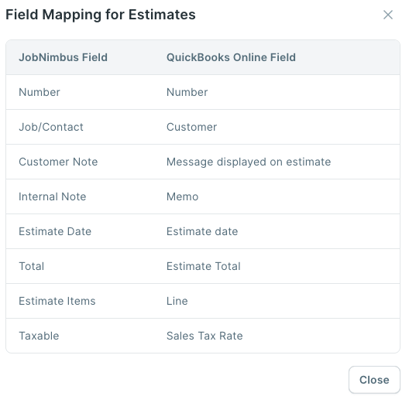Click the Number cell under JobNimbus Field
409x403 pixels.
[39, 92]
